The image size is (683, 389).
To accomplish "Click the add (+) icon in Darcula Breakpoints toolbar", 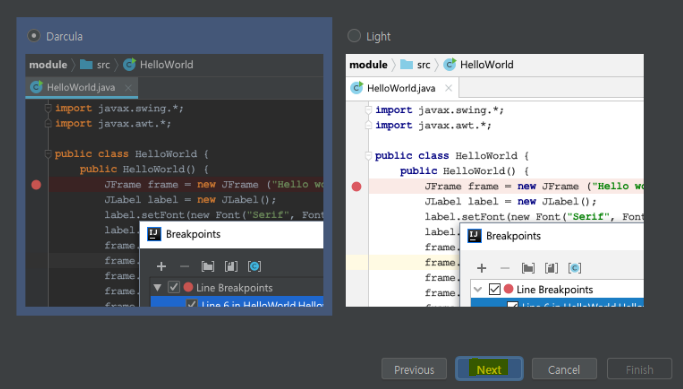I will (161, 266).
